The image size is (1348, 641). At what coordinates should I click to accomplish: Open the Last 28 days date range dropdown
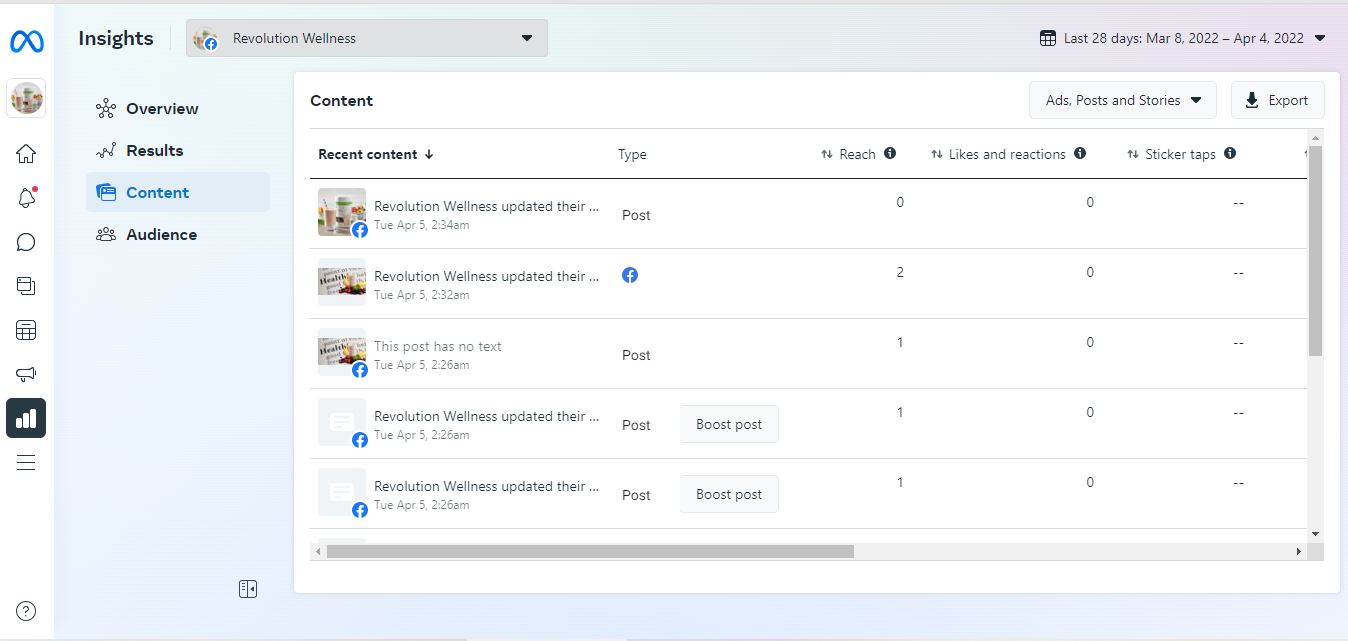[x=1183, y=39]
